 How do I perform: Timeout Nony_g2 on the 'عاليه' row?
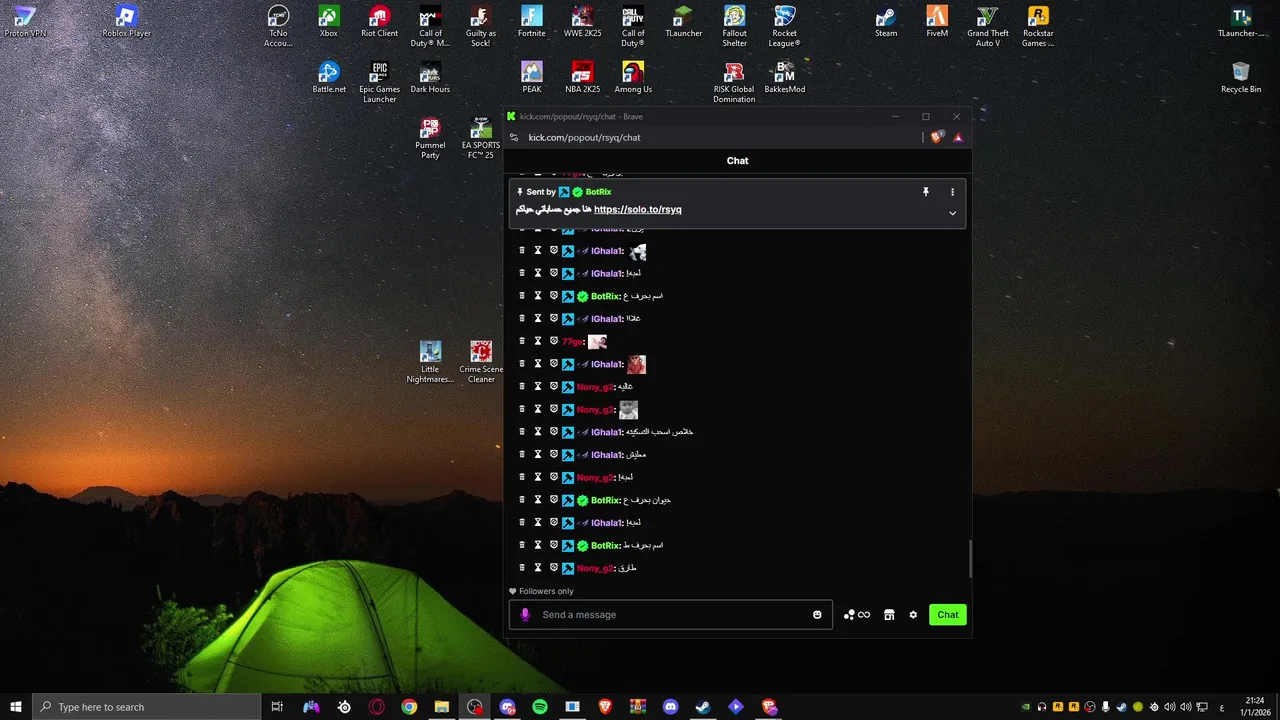click(x=538, y=386)
